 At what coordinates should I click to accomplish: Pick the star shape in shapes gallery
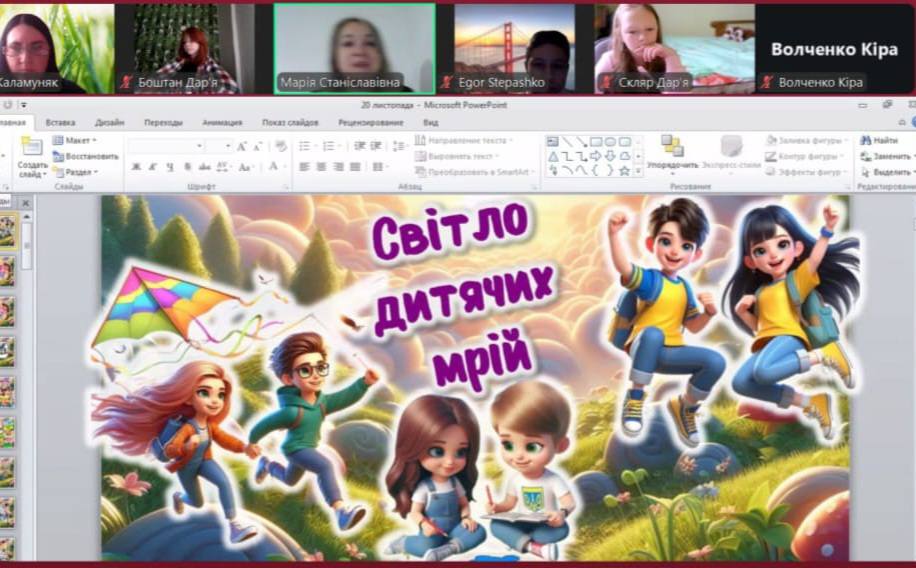click(x=624, y=171)
